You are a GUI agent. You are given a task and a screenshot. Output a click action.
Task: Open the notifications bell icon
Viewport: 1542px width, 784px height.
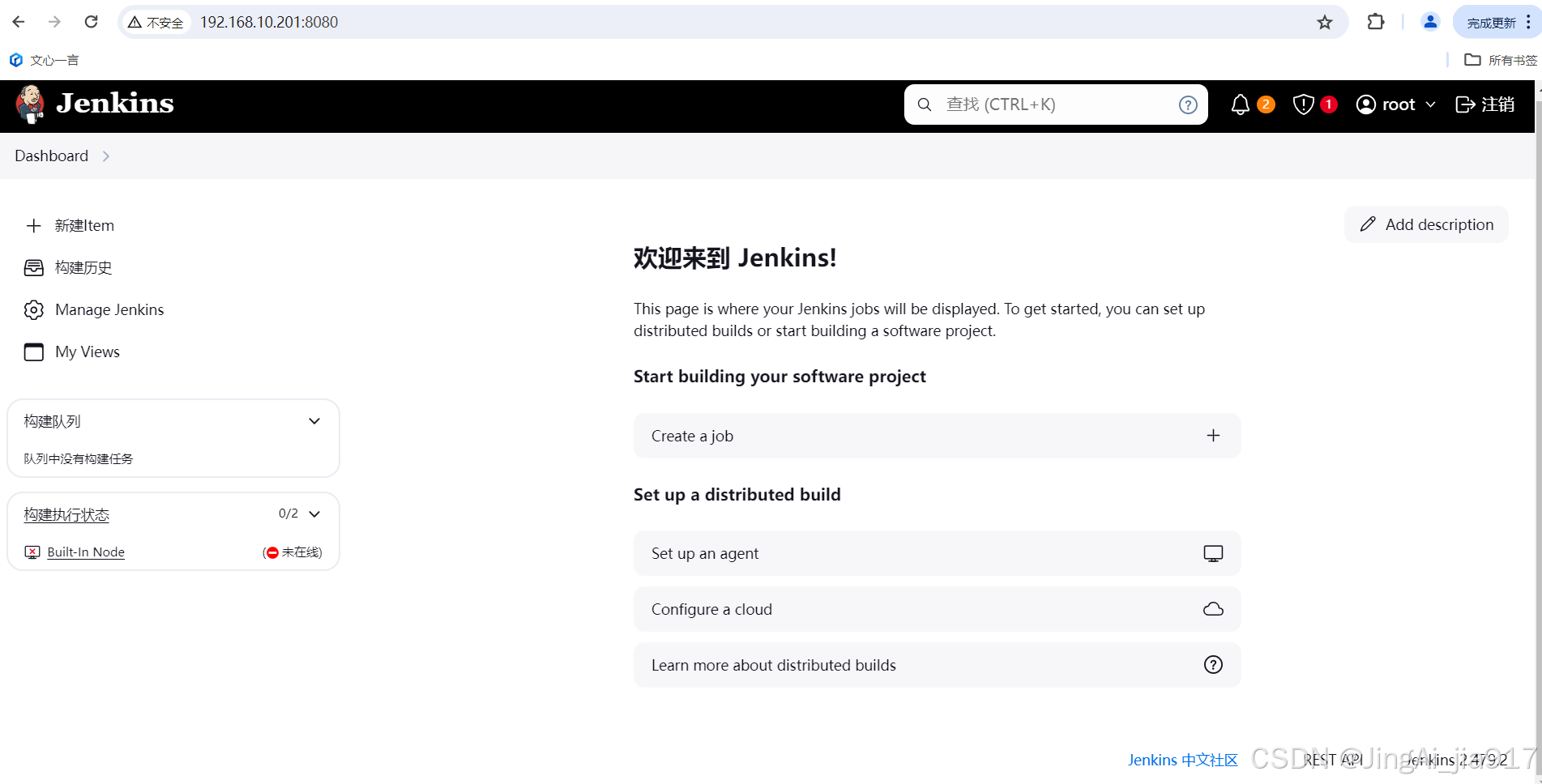point(1241,104)
